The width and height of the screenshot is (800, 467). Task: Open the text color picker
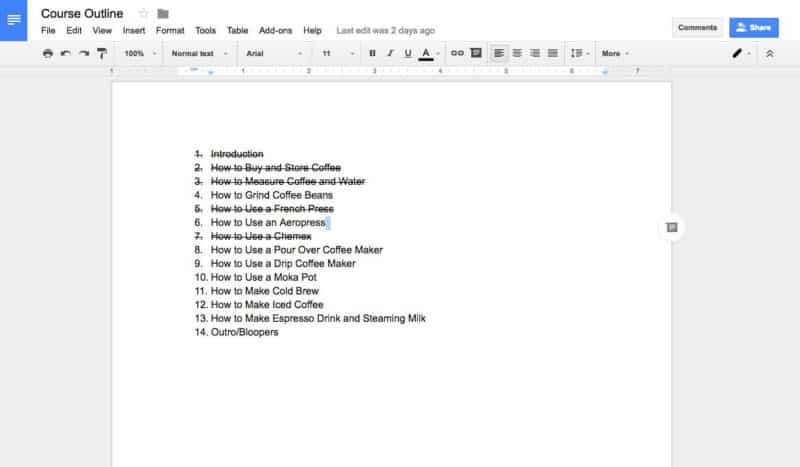[x=426, y=54]
